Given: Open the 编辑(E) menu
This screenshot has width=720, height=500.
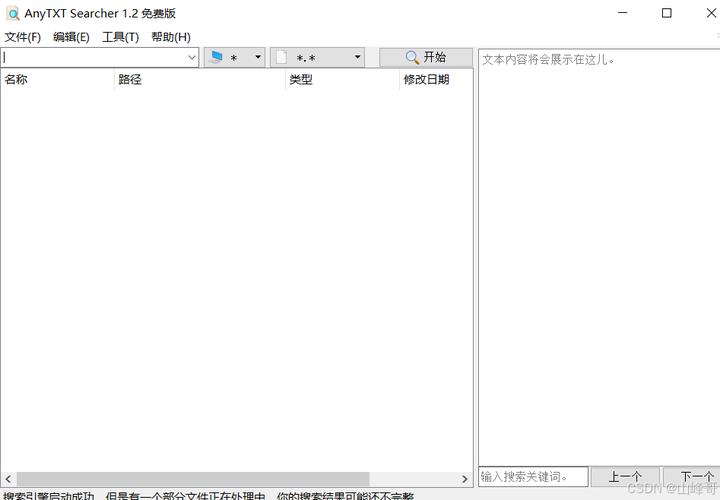Looking at the screenshot, I should click(71, 37).
